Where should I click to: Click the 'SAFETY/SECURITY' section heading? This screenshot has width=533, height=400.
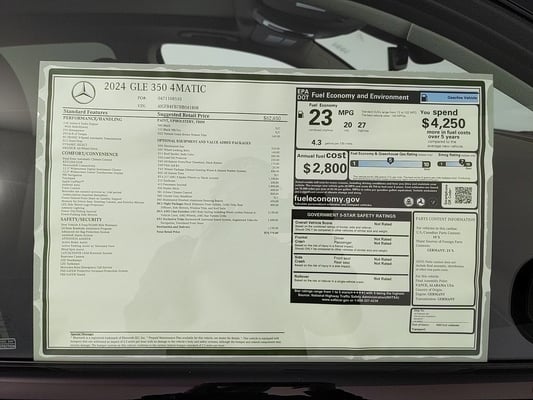[x=81, y=220]
